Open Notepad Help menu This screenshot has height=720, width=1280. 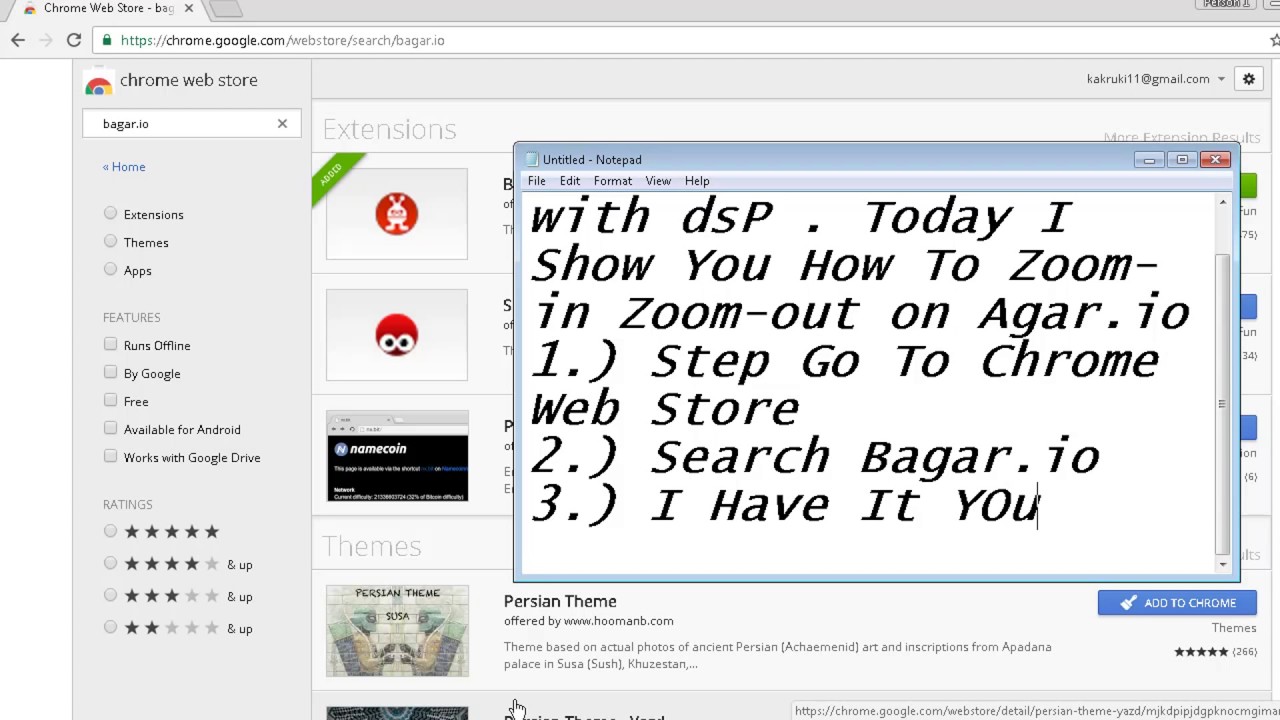click(697, 181)
